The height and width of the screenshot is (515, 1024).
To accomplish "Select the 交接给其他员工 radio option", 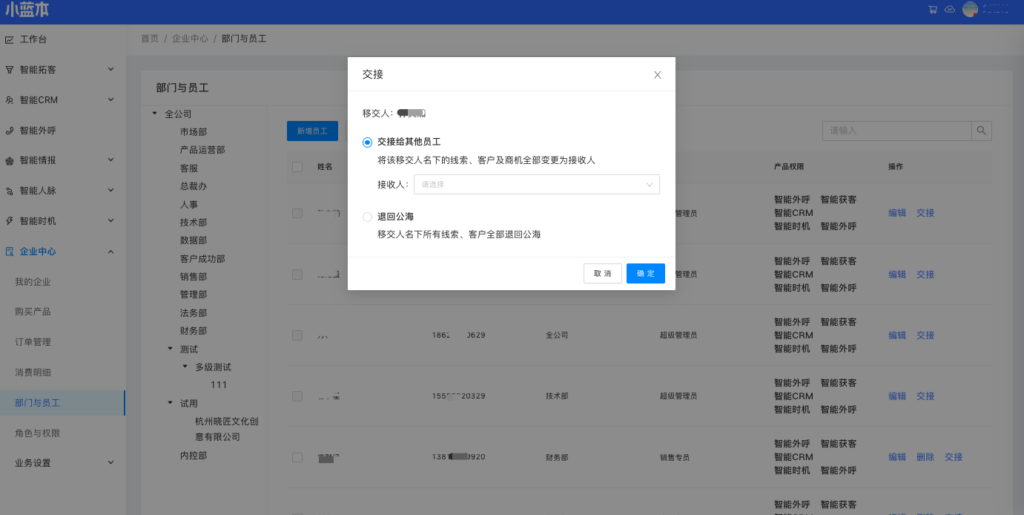I will tap(367, 142).
